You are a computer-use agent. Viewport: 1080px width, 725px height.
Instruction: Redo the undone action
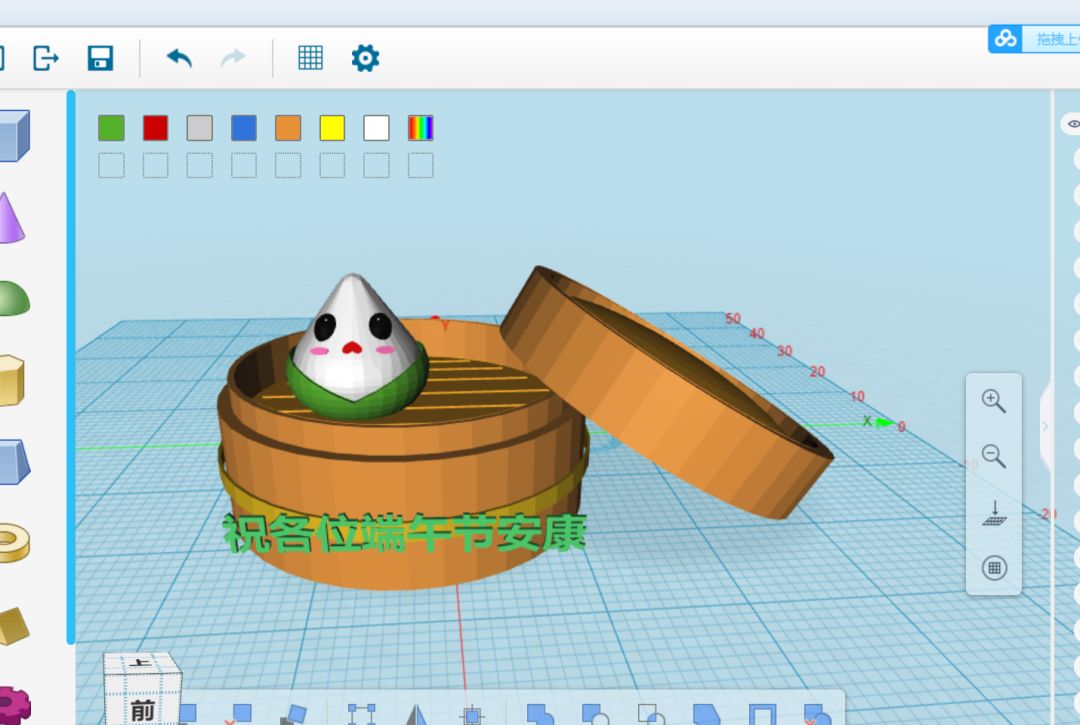pos(233,58)
